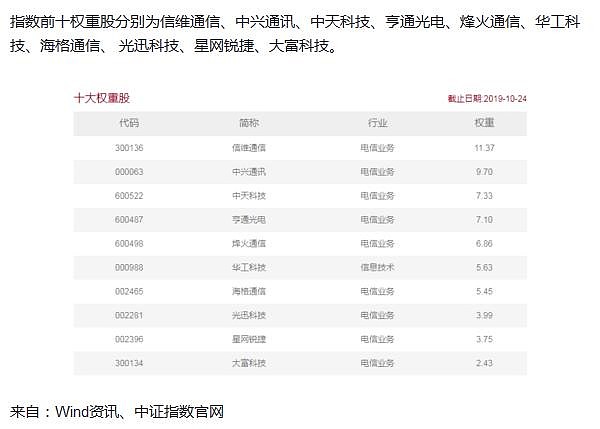This screenshot has height=429, width=600.
Task: Click 电信业务 in the 600522 row
Action: click(377, 196)
